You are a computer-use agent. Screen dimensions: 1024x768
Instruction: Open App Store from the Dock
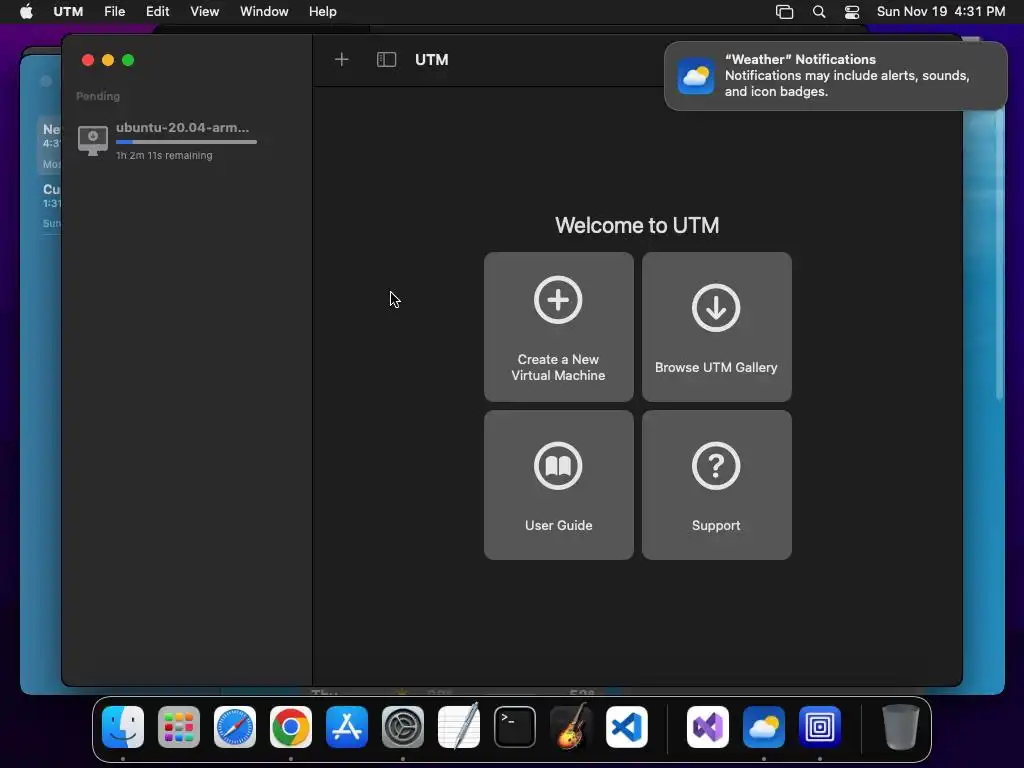point(347,726)
